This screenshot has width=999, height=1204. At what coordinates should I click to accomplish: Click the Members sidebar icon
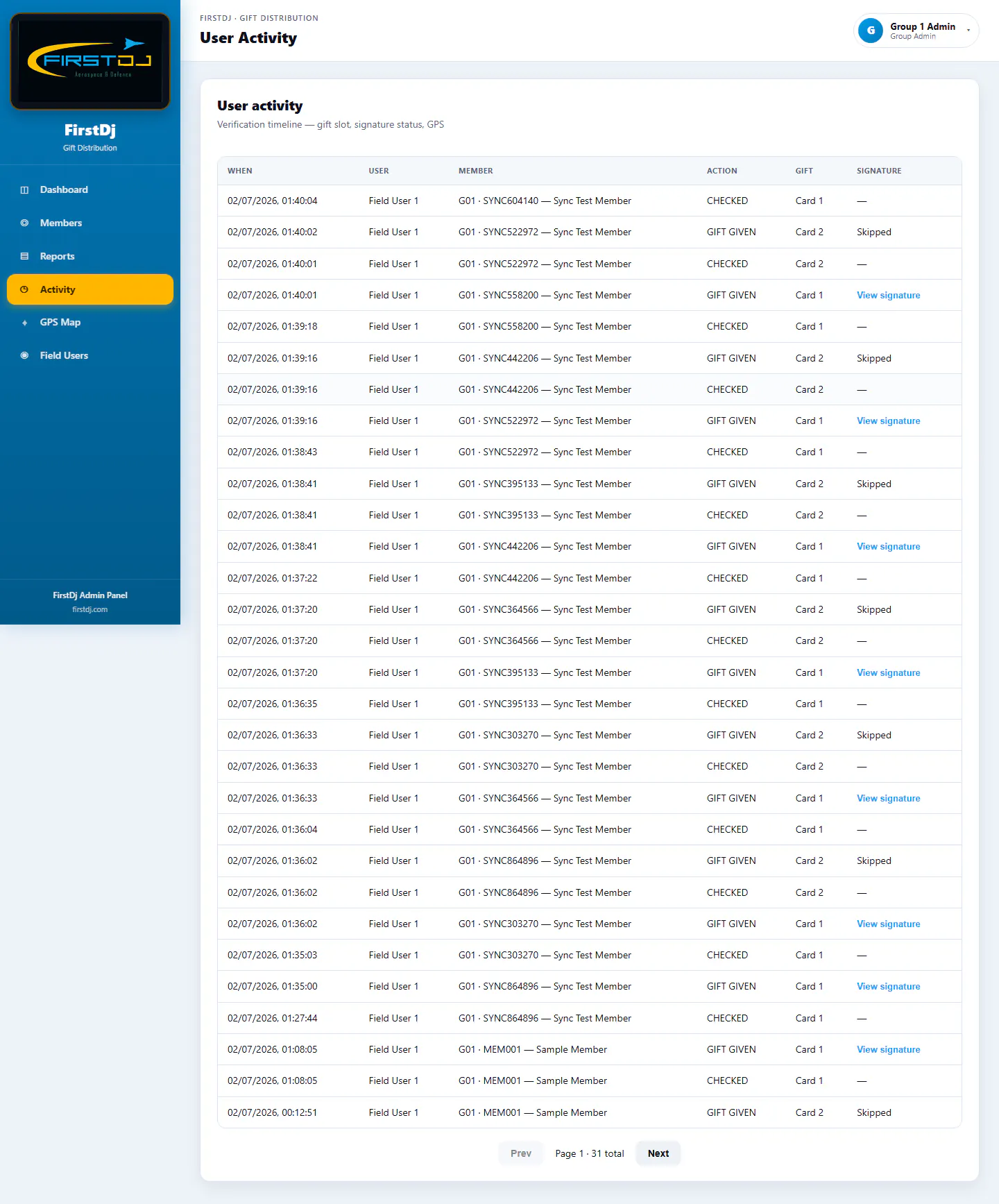[24, 223]
